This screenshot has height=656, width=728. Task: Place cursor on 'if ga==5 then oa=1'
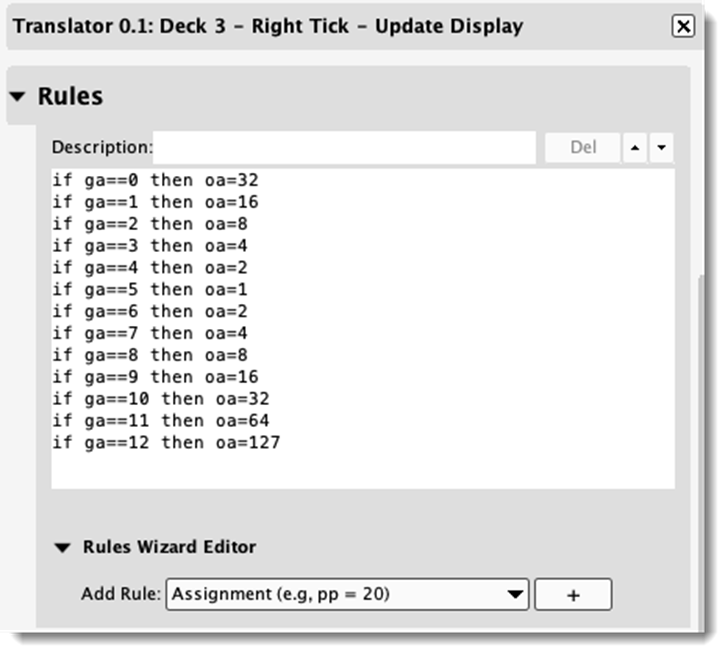[151, 290]
